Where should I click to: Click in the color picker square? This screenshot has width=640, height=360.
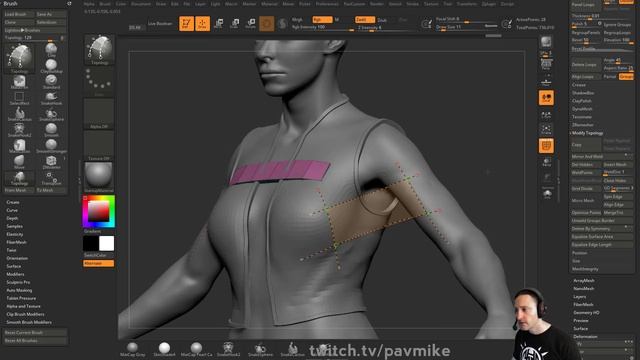tap(98, 211)
